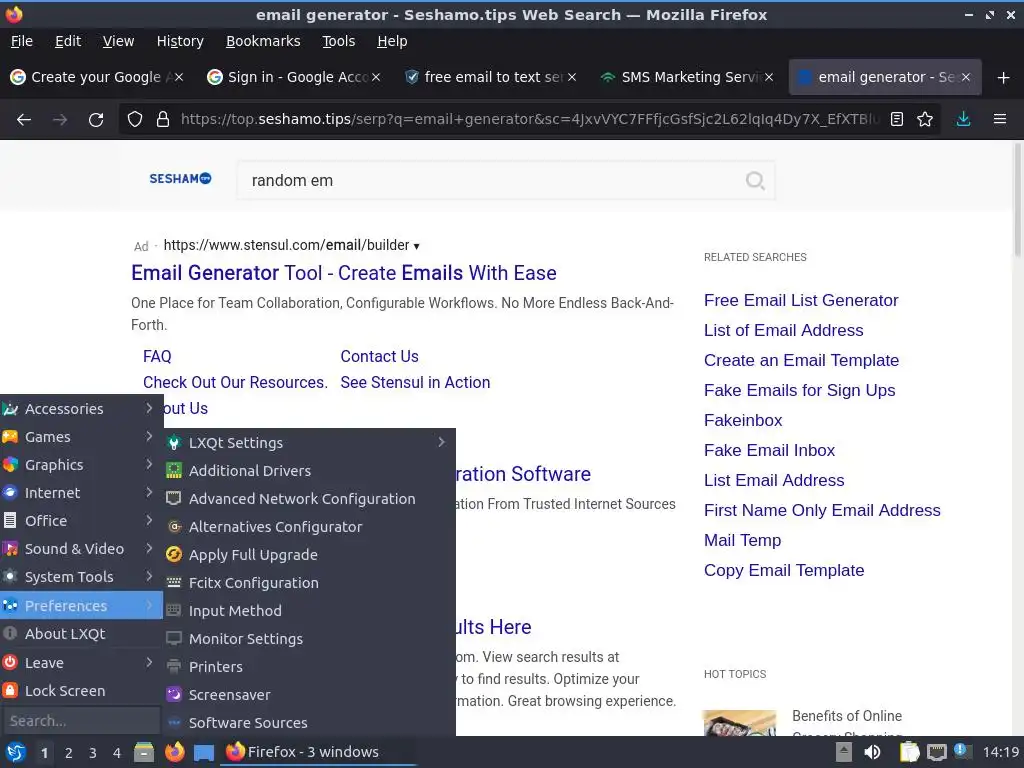Click the site security padlock icon
The height and width of the screenshot is (768, 1024).
tap(163, 120)
